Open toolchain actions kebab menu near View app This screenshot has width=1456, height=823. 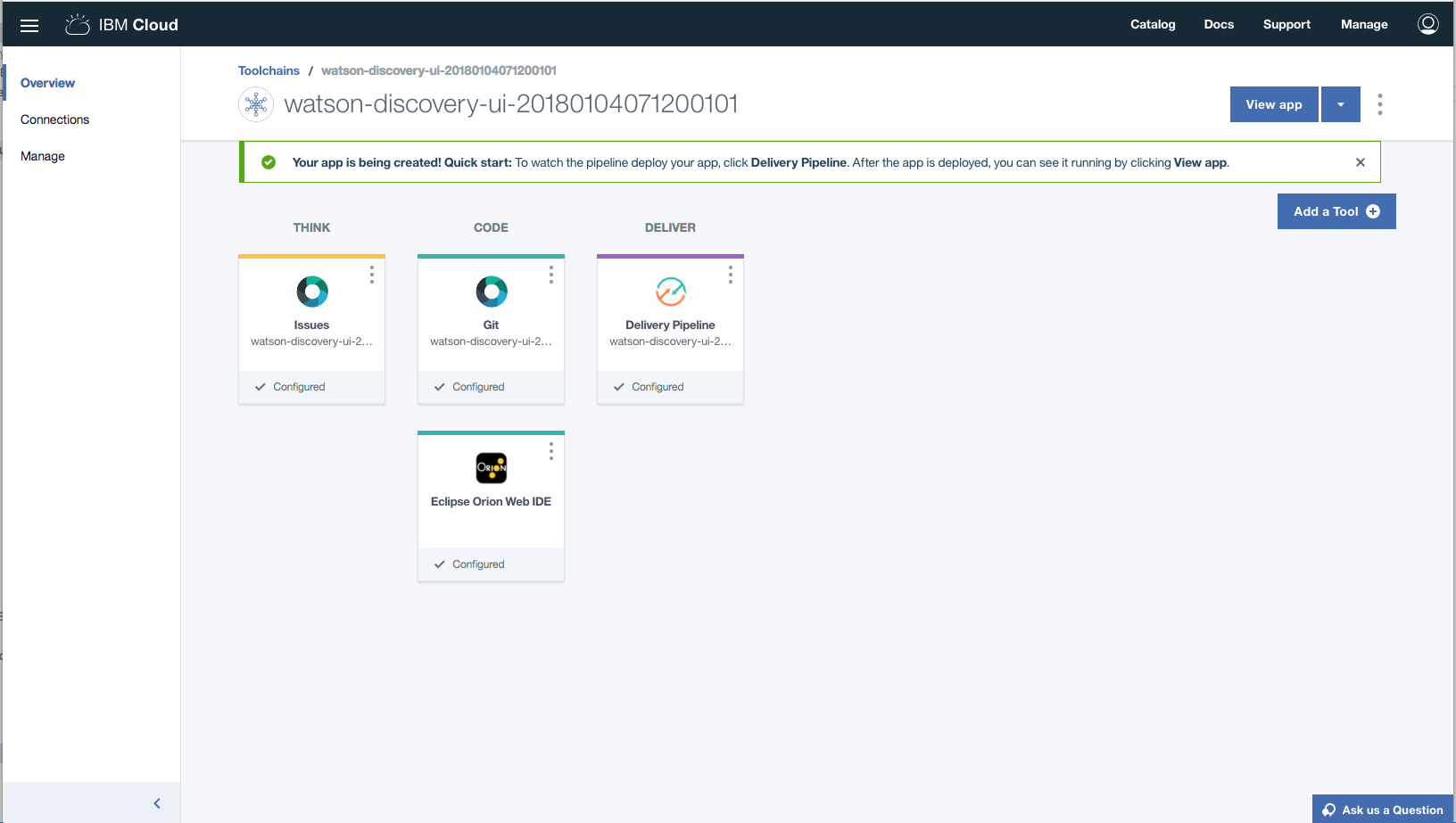coord(1380,104)
